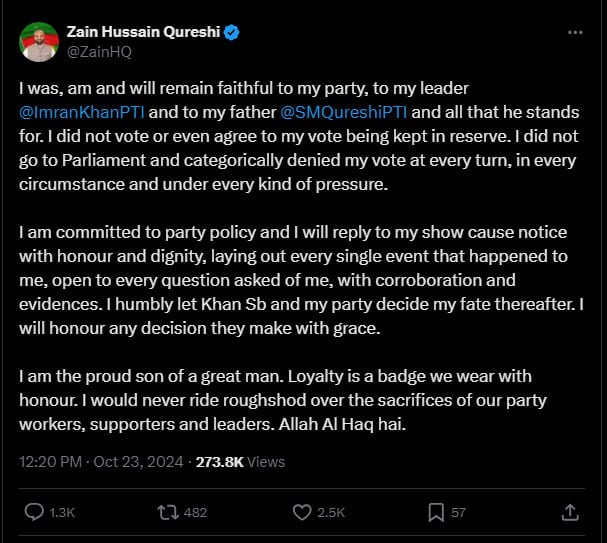Viewport: 607px width, 543px height.
Task: Click the 482 reposts count
Action: 195,512
